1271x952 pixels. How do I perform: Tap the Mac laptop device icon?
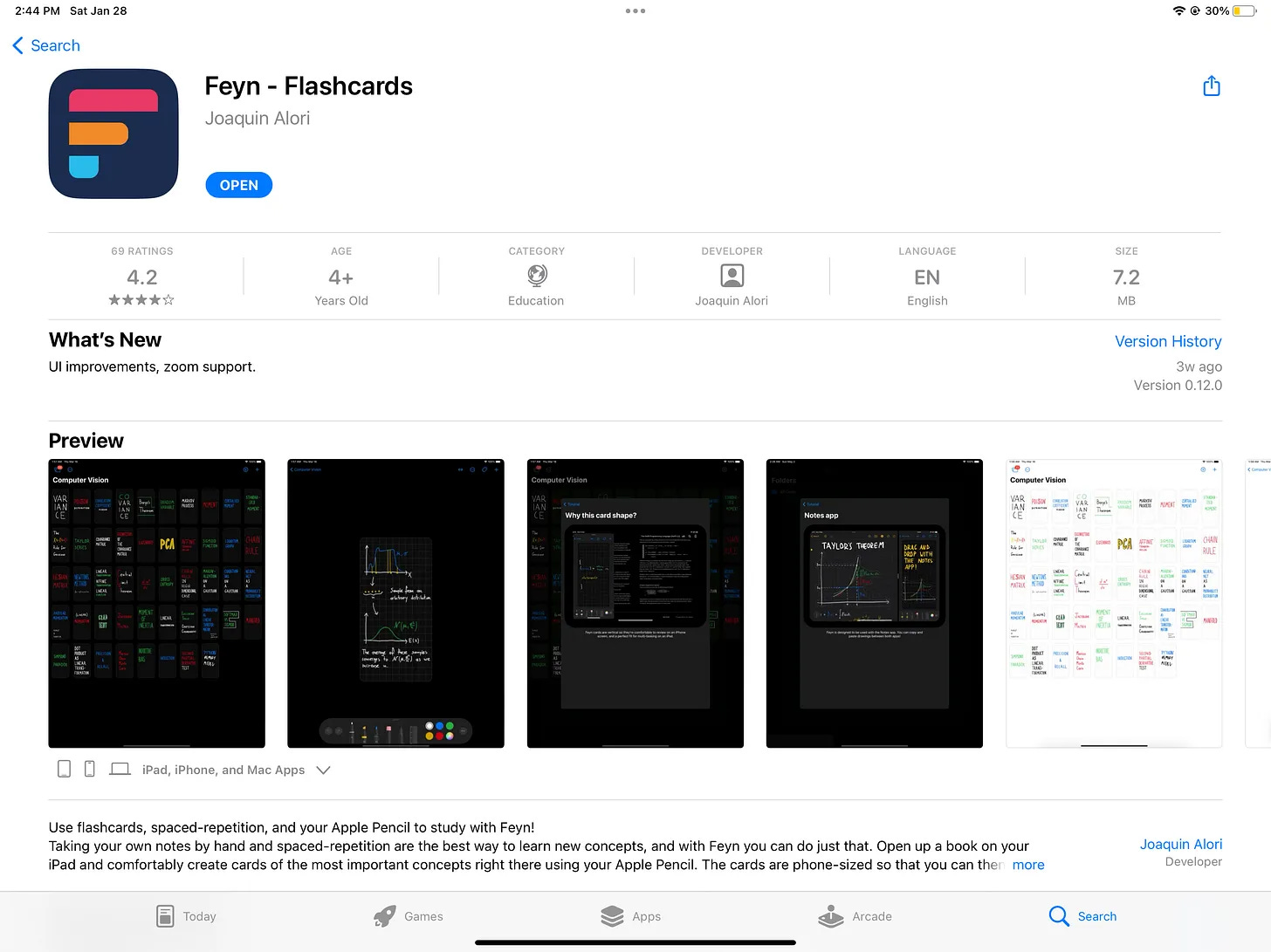point(120,769)
